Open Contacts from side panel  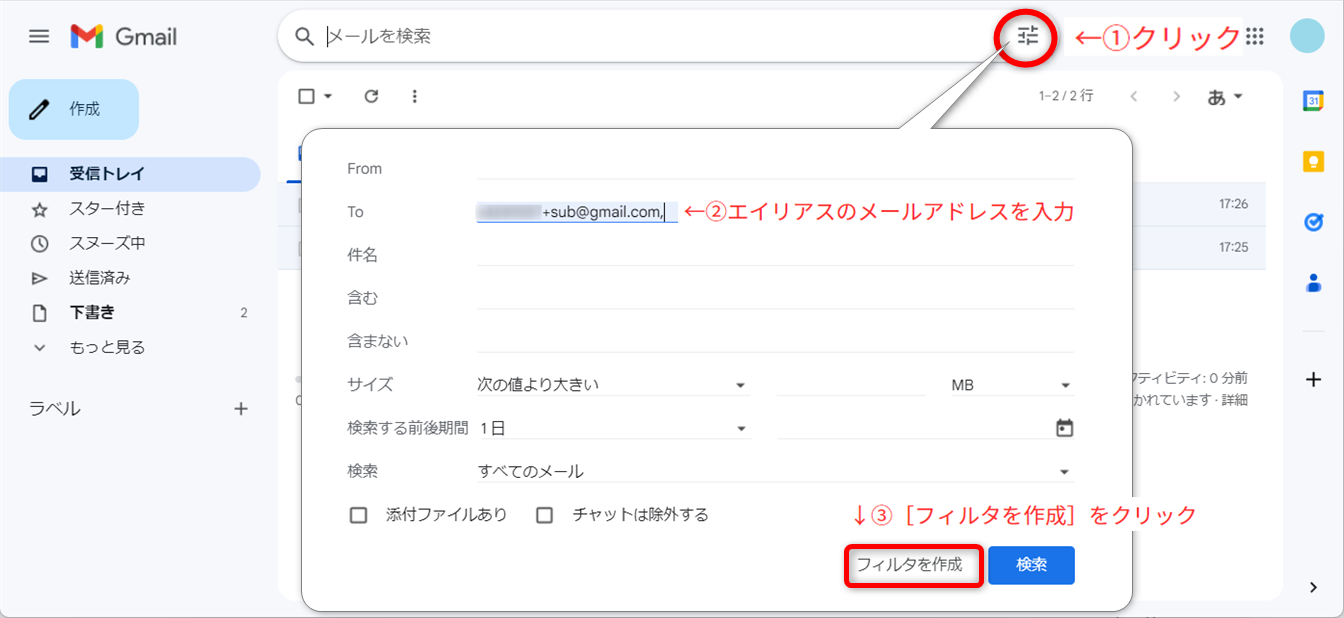1313,283
